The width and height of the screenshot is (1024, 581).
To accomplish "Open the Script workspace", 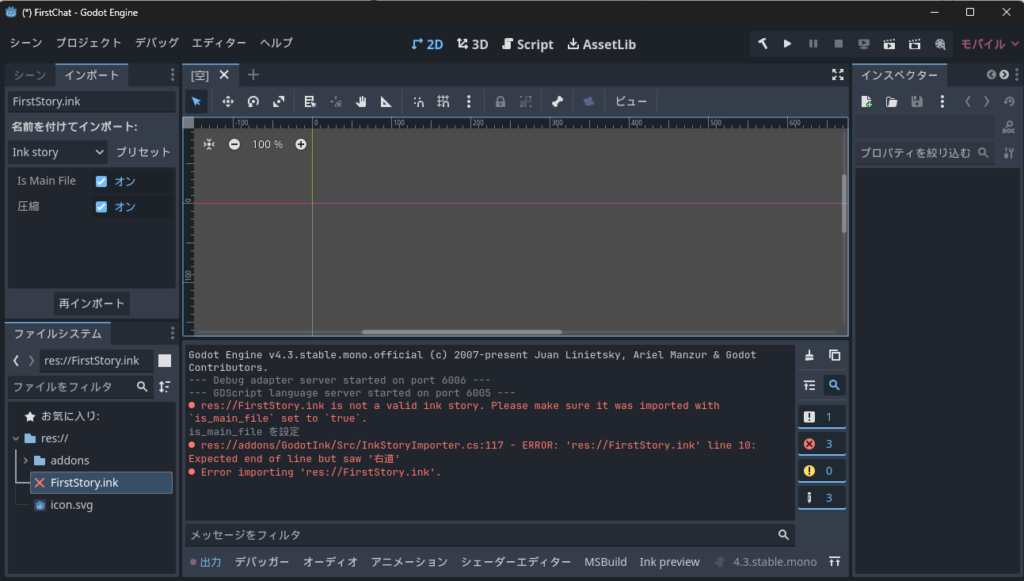I will pyautogui.click(x=528, y=44).
